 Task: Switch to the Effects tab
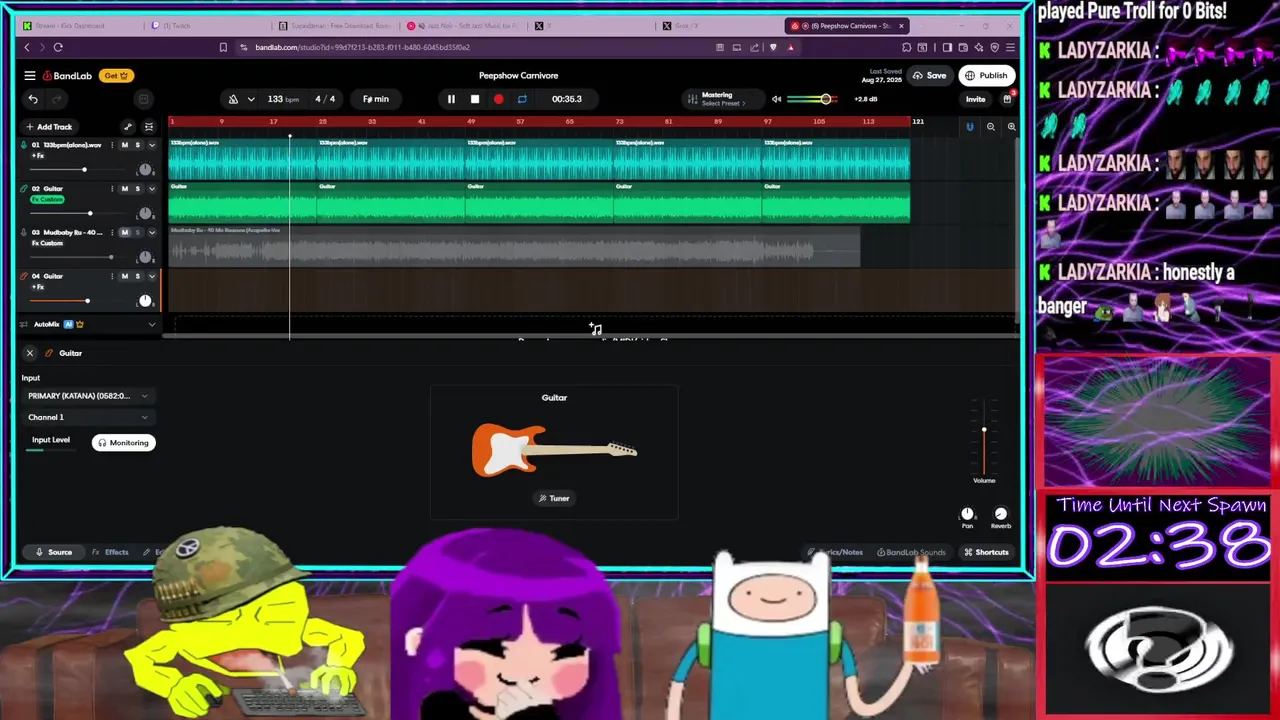click(x=110, y=552)
